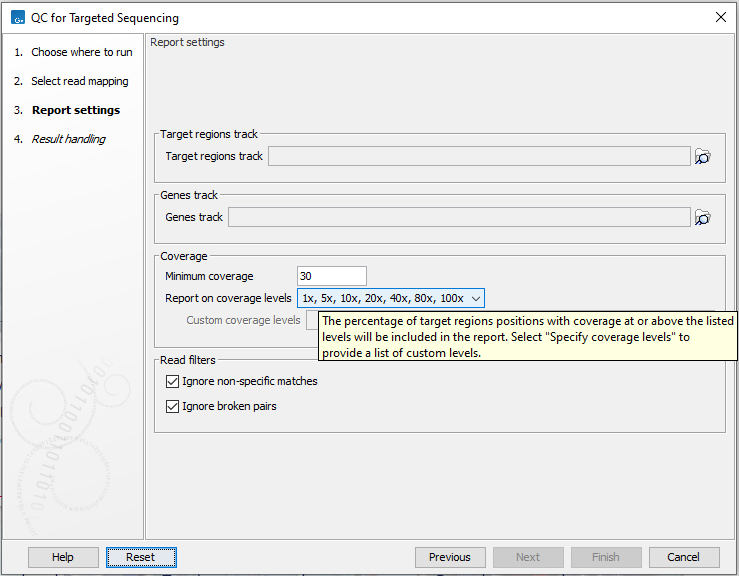Browse for Target regions track

pos(703,157)
